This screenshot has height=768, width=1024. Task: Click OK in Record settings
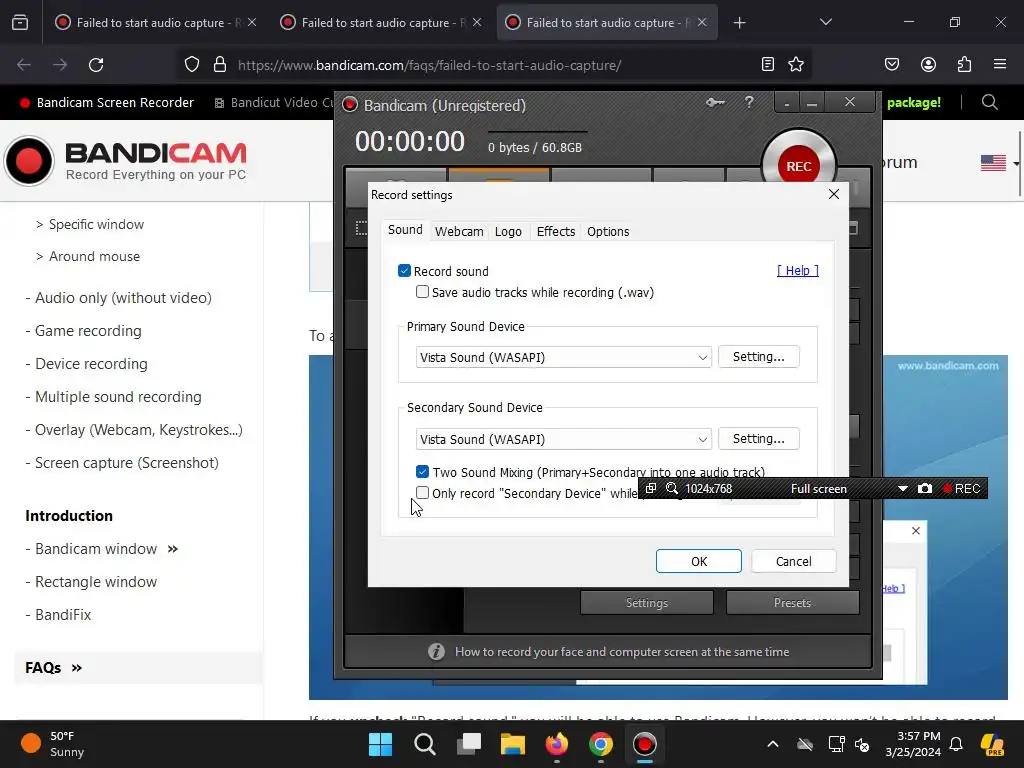(x=699, y=561)
